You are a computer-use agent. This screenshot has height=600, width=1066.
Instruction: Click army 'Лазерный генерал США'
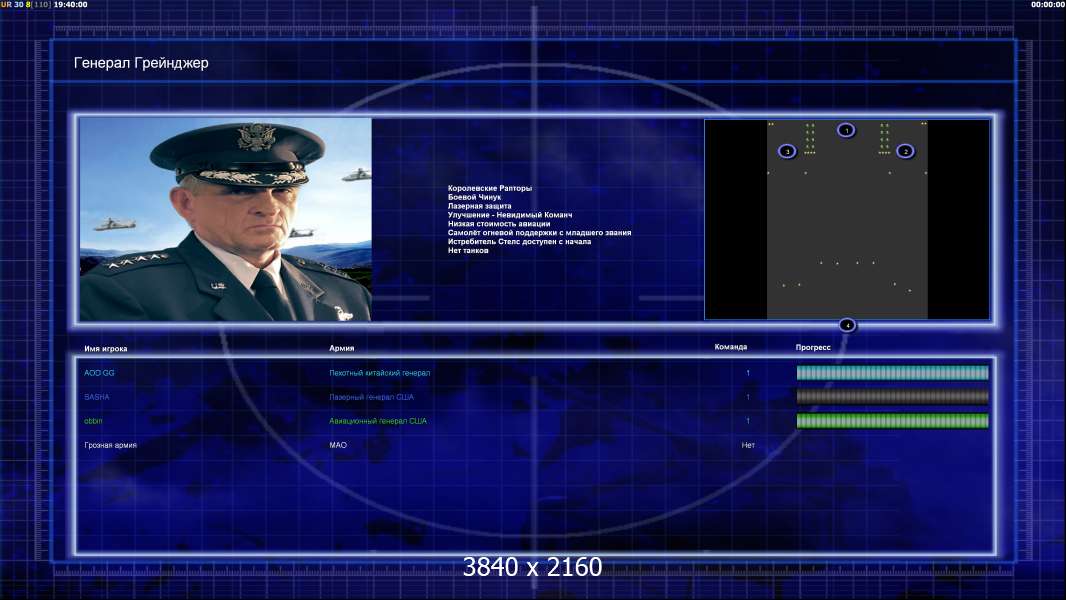(371, 397)
